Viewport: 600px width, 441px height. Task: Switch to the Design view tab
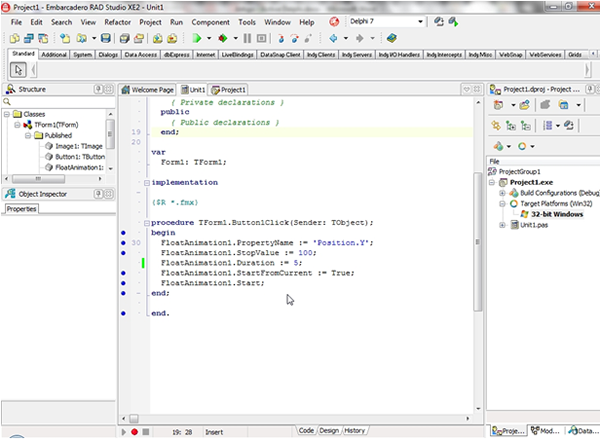(329, 431)
